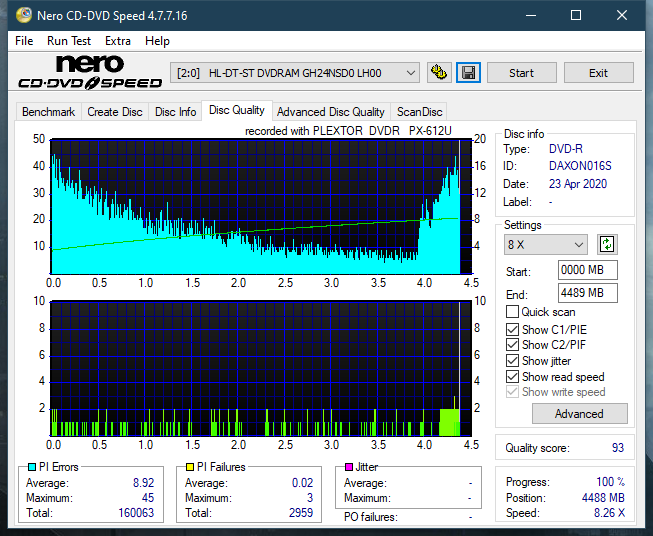
Task: Toggle Show jitter checkbox
Action: [x=512, y=361]
